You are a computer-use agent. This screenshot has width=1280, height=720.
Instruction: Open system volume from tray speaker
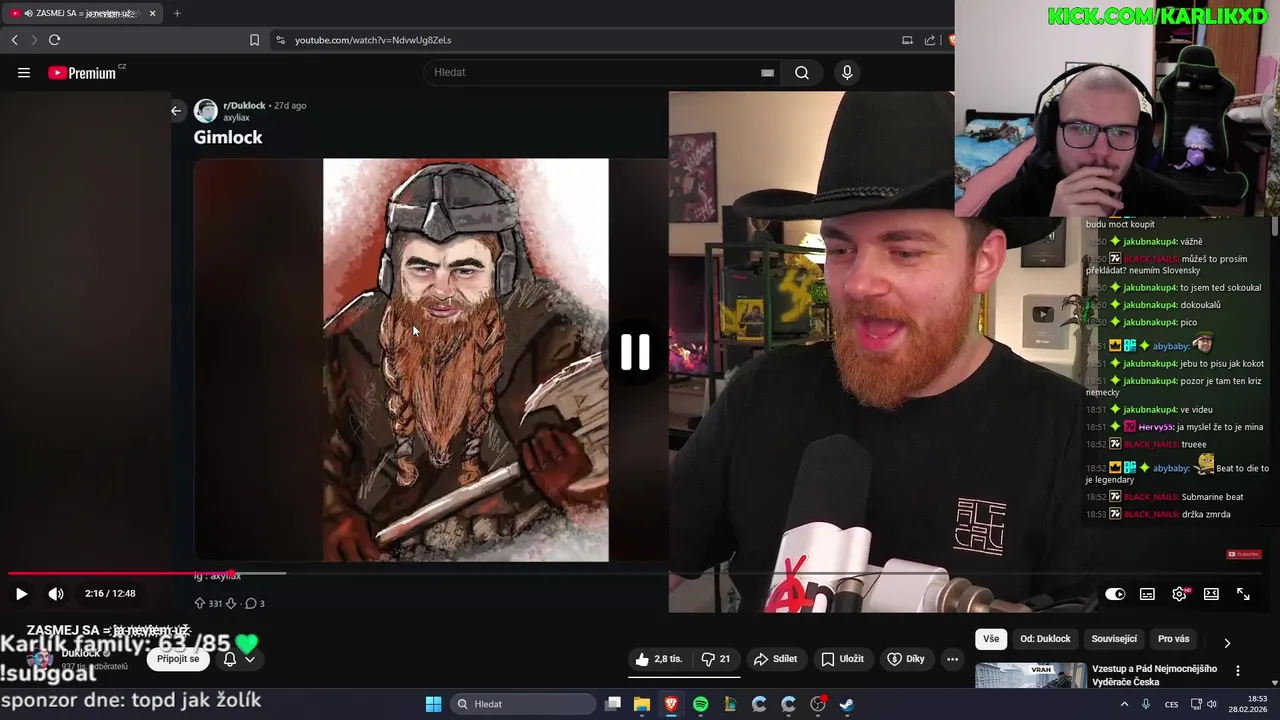[x=1212, y=704]
